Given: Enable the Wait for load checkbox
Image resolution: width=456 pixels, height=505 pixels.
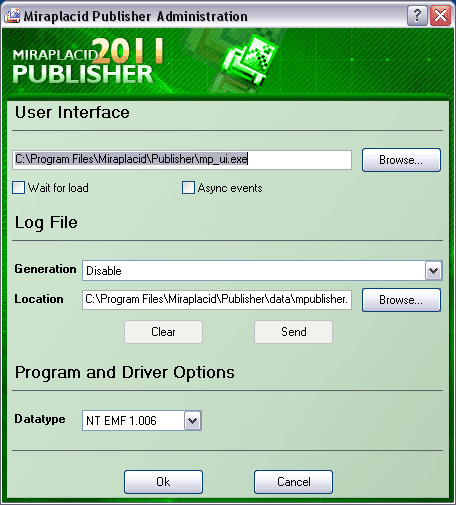Looking at the screenshot, I should coord(19,188).
